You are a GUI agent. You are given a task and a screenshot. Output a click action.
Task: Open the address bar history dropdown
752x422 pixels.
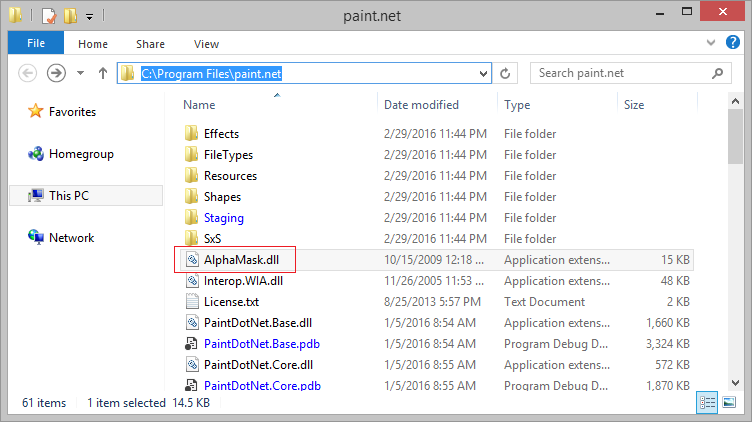pos(483,74)
